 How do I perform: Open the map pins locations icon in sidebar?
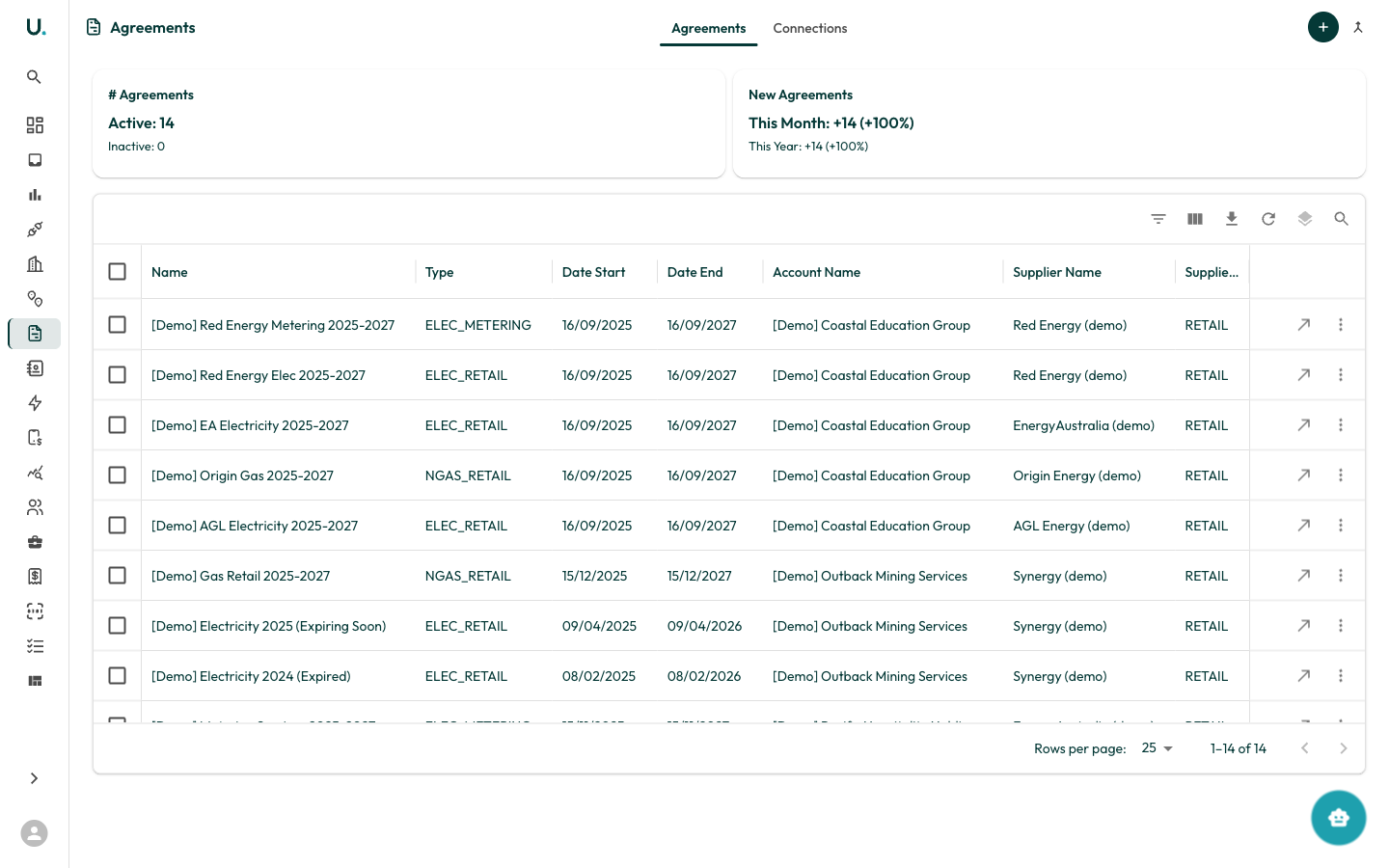tap(35, 299)
